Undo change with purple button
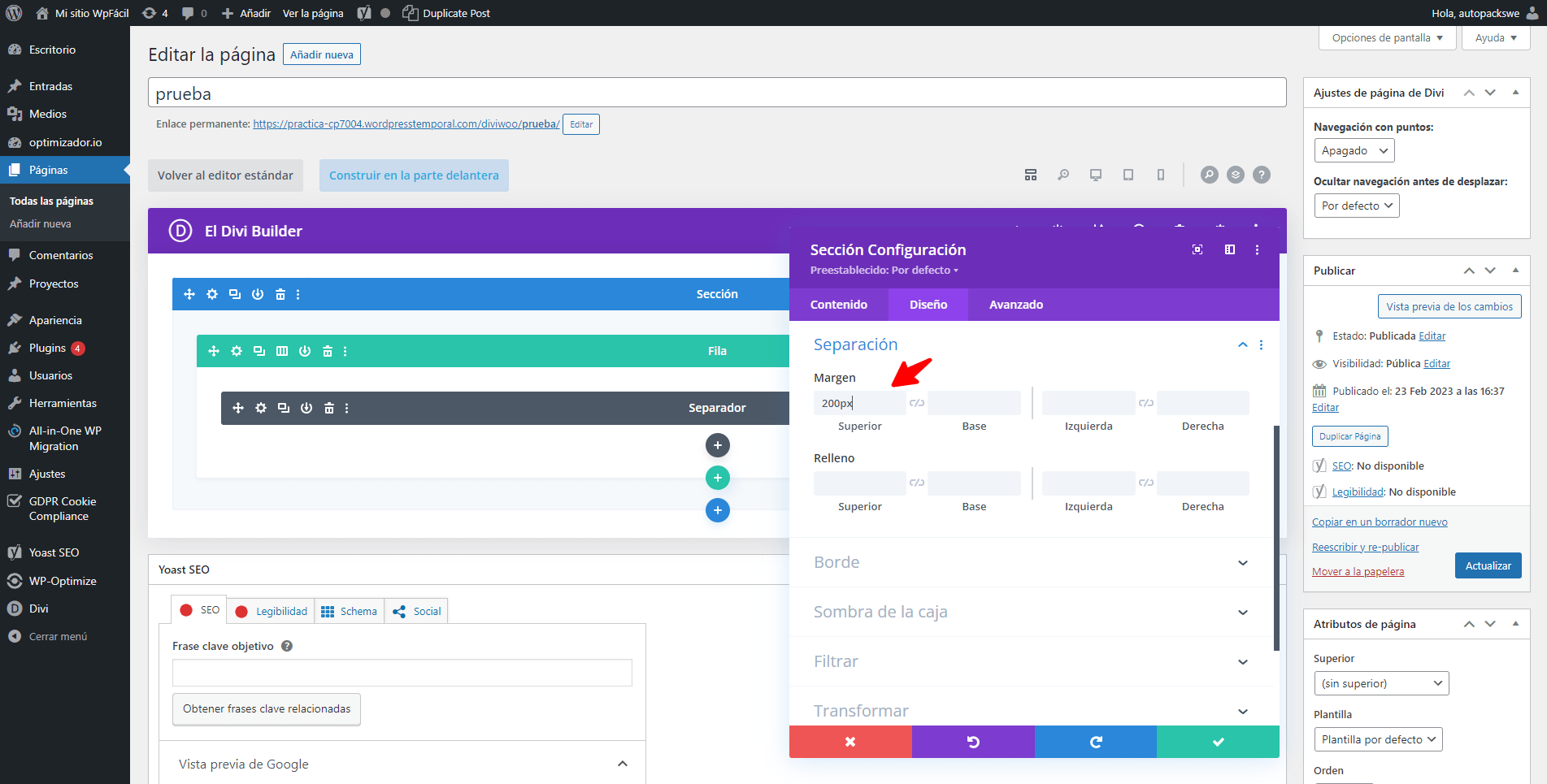Viewport: 1547px width, 784px height. (973, 742)
